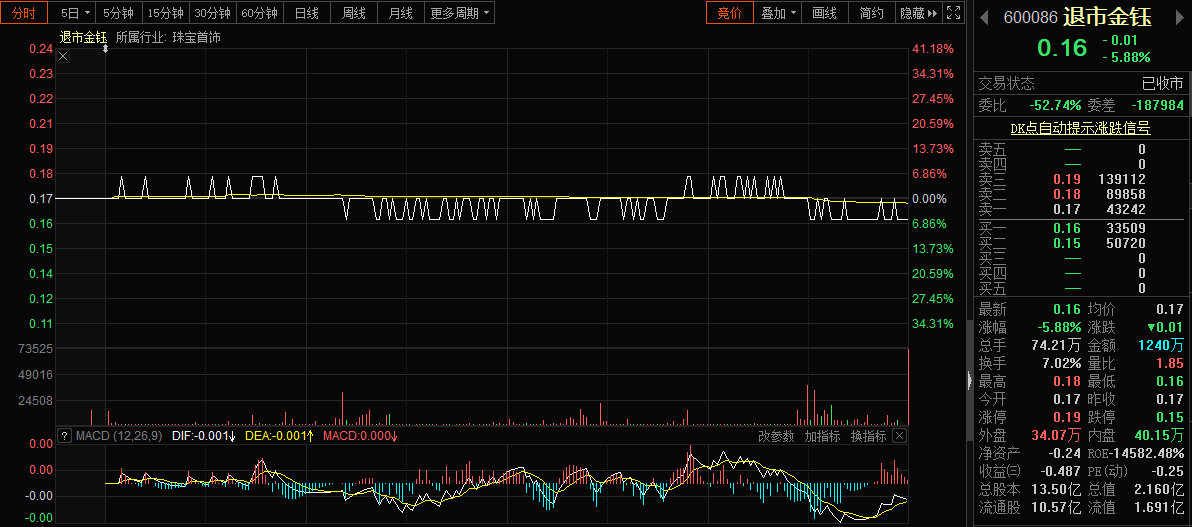Click 总股本 value 13.50亿
This screenshot has height=527, width=1192.
tap(1056, 490)
